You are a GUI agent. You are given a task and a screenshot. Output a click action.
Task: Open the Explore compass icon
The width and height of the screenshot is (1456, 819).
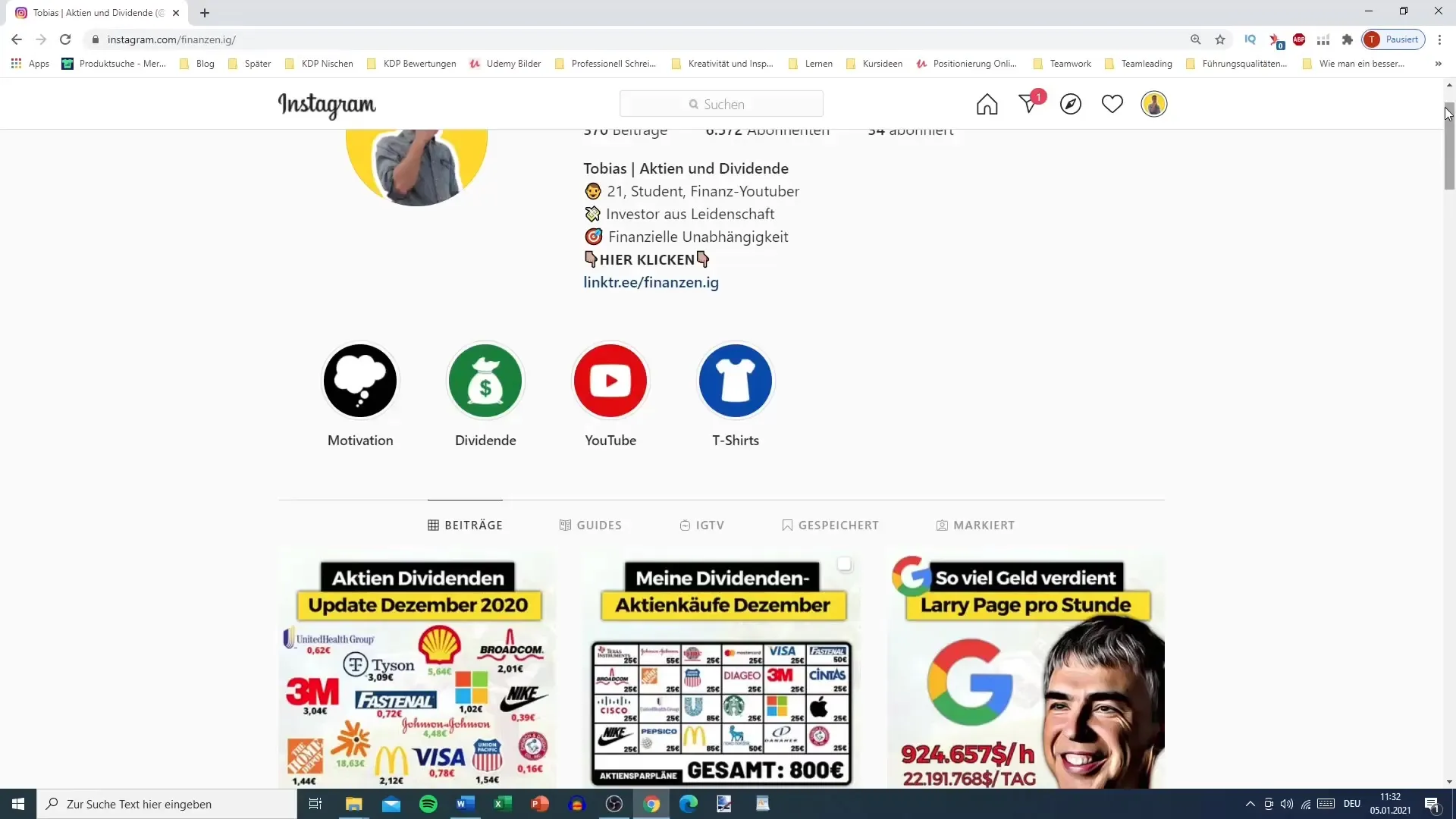coord(1071,104)
